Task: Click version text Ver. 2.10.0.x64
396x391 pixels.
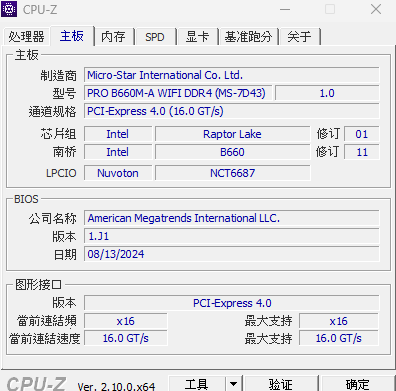Action: [116, 386]
